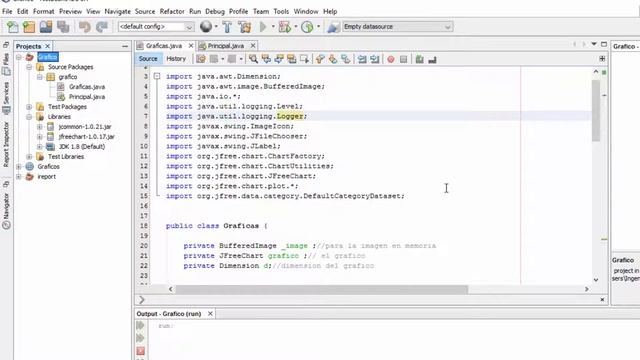Click red Stop icon in Output panel
The width and height of the screenshot is (640, 360).
click(140, 351)
